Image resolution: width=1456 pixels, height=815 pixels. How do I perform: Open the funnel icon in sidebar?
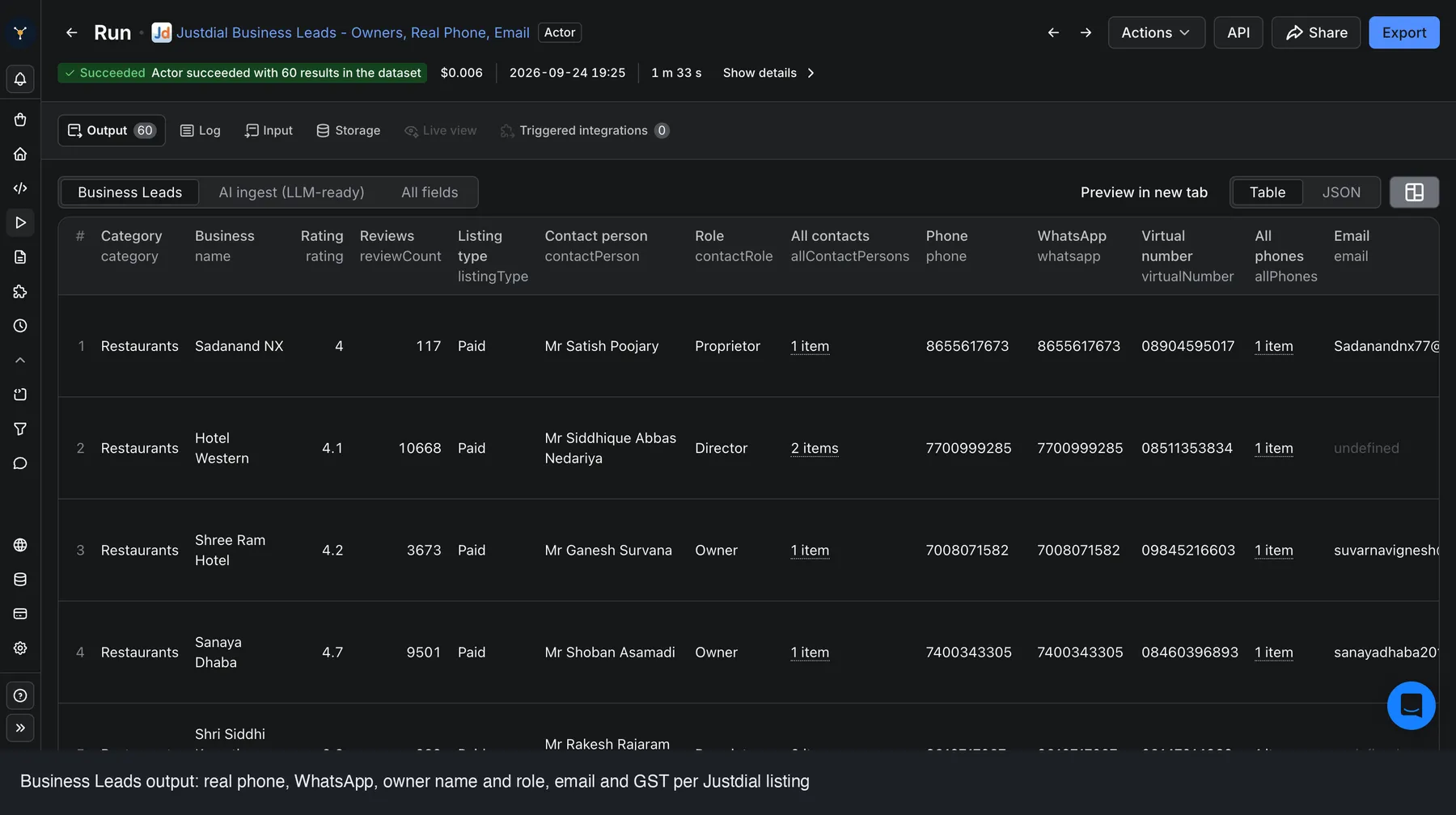point(20,429)
